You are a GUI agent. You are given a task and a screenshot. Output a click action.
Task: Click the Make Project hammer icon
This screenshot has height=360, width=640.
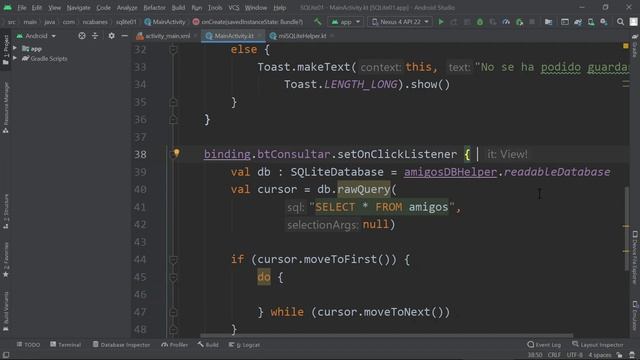click(x=318, y=22)
